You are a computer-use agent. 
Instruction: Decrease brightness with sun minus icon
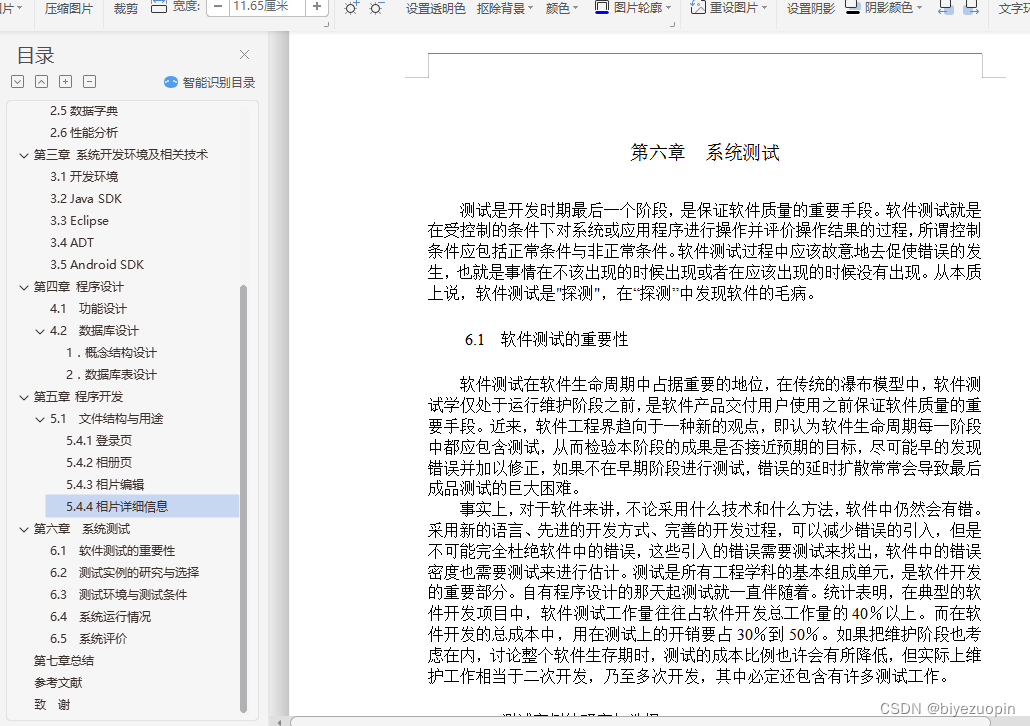pyautogui.click(x=376, y=8)
